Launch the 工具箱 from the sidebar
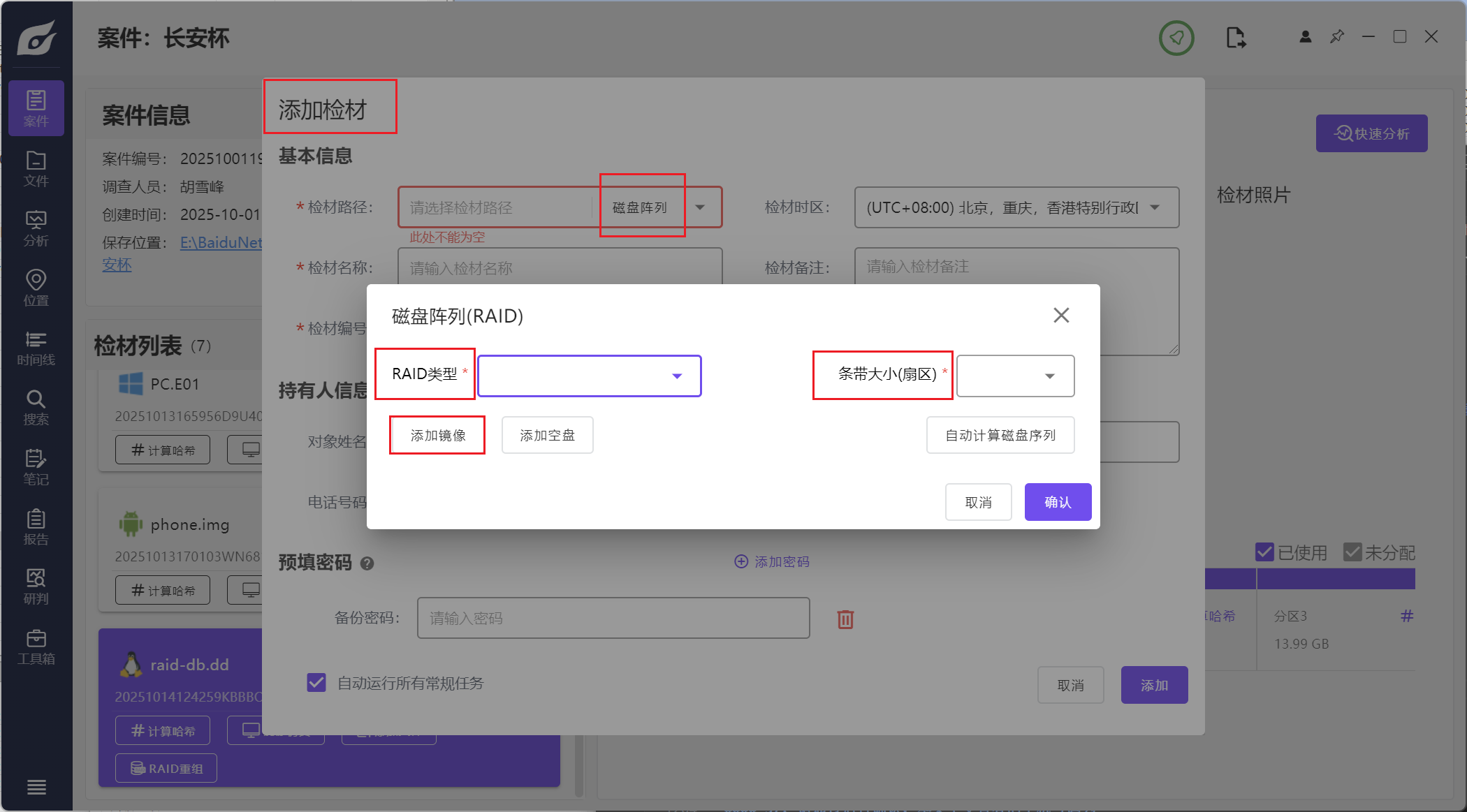Screen dimensions: 1467x812 pos(36,647)
